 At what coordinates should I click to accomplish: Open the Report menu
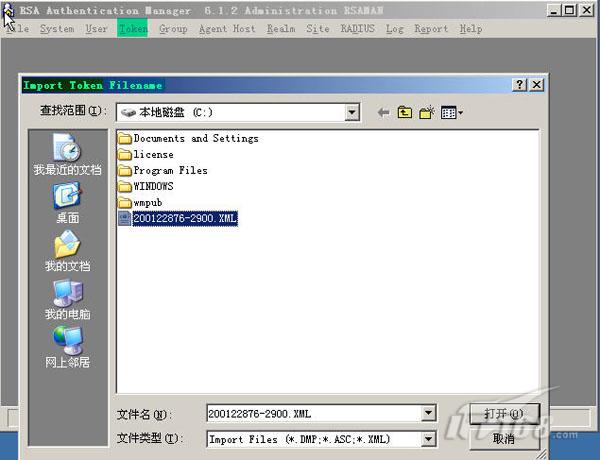pyautogui.click(x=431, y=29)
